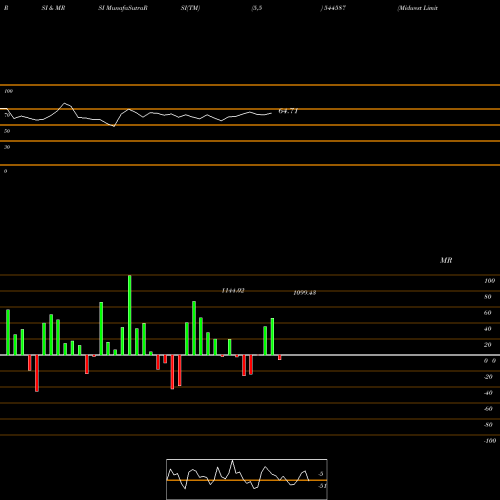Click the 80 label on MR axis
The image size is (500, 500).
pos(488,297)
